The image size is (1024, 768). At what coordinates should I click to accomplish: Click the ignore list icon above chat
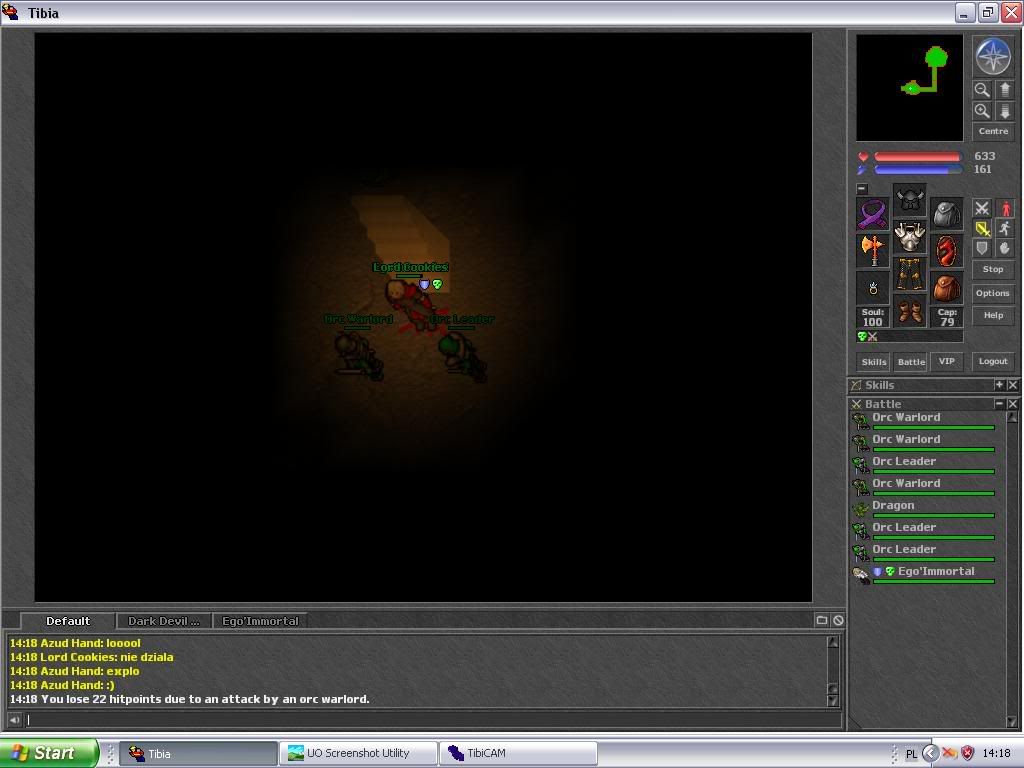click(839, 620)
